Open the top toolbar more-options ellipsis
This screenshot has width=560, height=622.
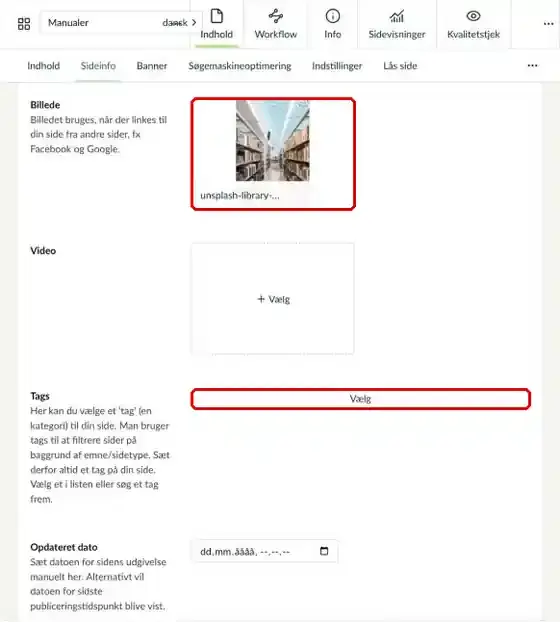[x=548, y=24]
